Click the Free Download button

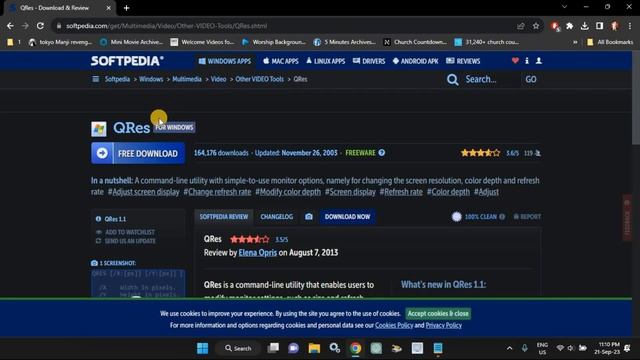coord(138,153)
